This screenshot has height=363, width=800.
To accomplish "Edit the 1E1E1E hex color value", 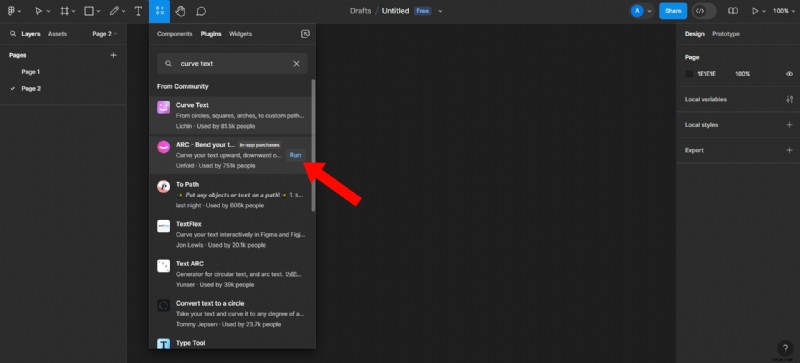I will [707, 74].
